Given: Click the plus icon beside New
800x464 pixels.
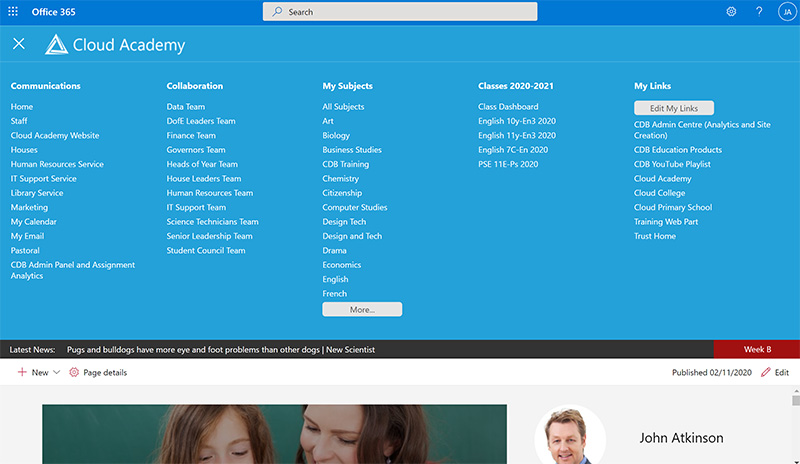Looking at the screenshot, I should pyautogui.click(x=22, y=372).
